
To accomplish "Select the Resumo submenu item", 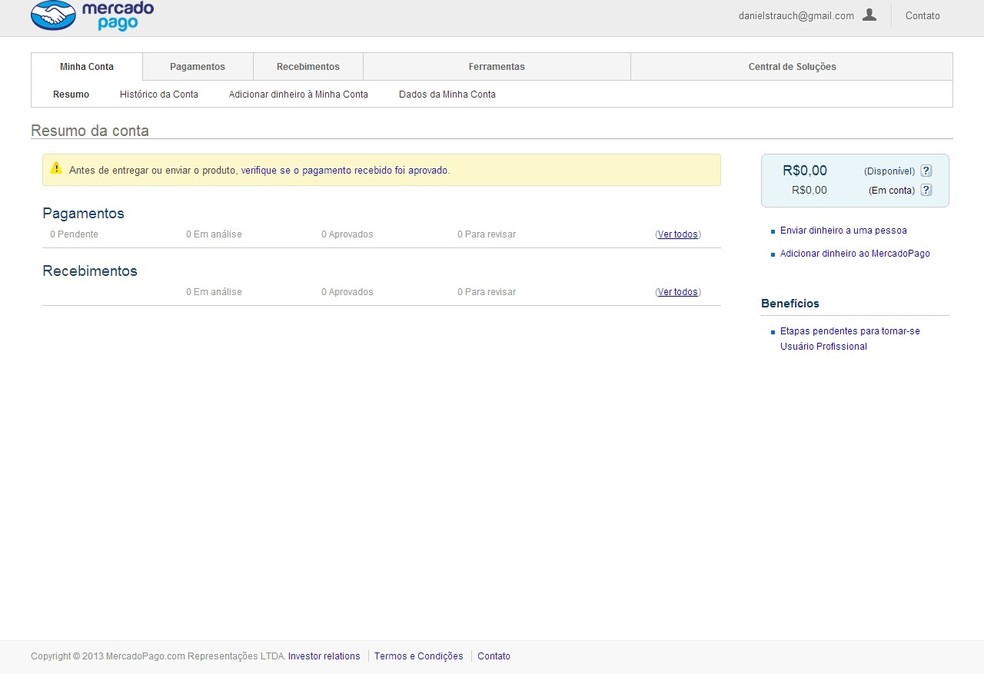I will coord(71,94).
